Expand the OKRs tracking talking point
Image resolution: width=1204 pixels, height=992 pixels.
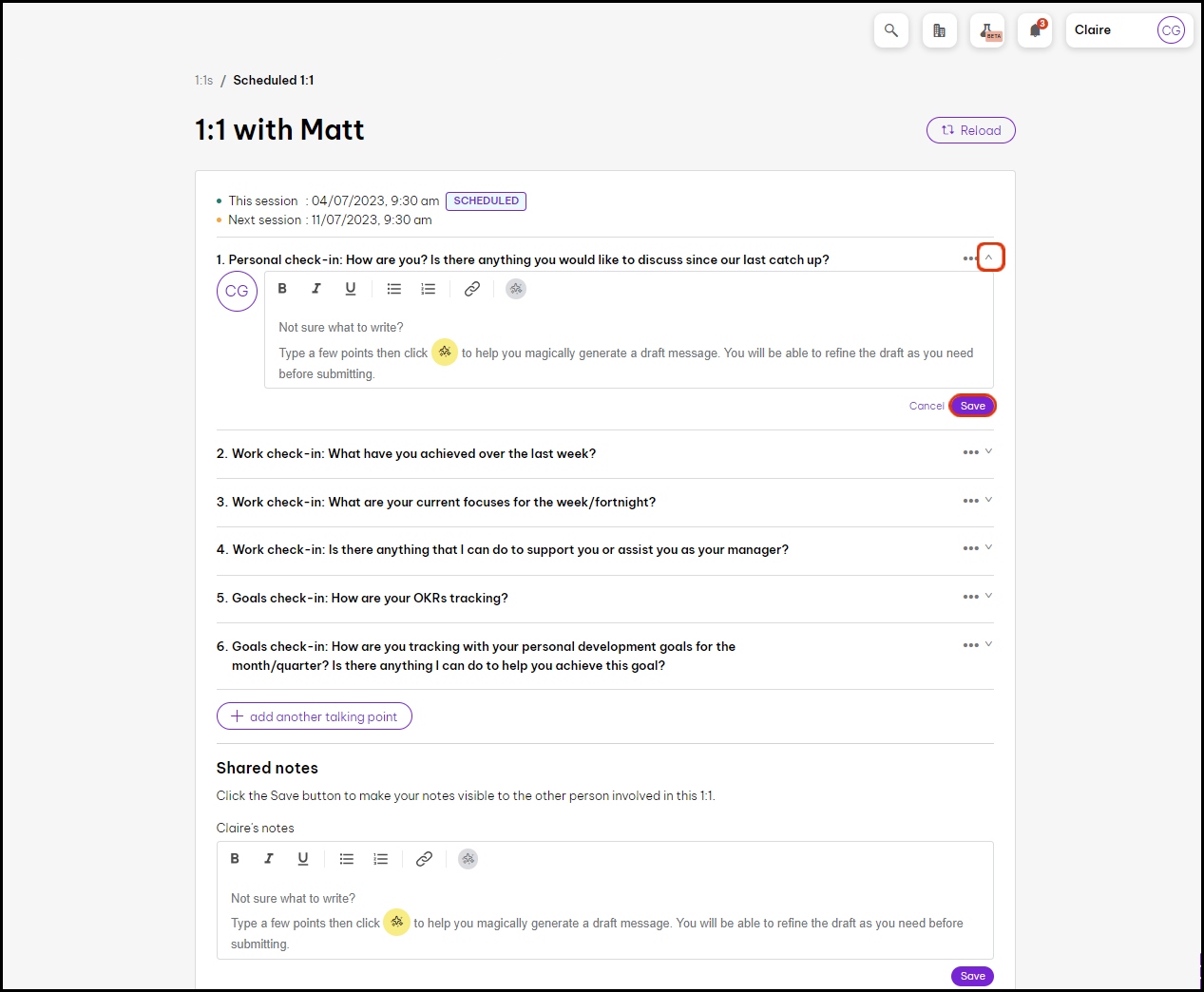tap(988, 596)
